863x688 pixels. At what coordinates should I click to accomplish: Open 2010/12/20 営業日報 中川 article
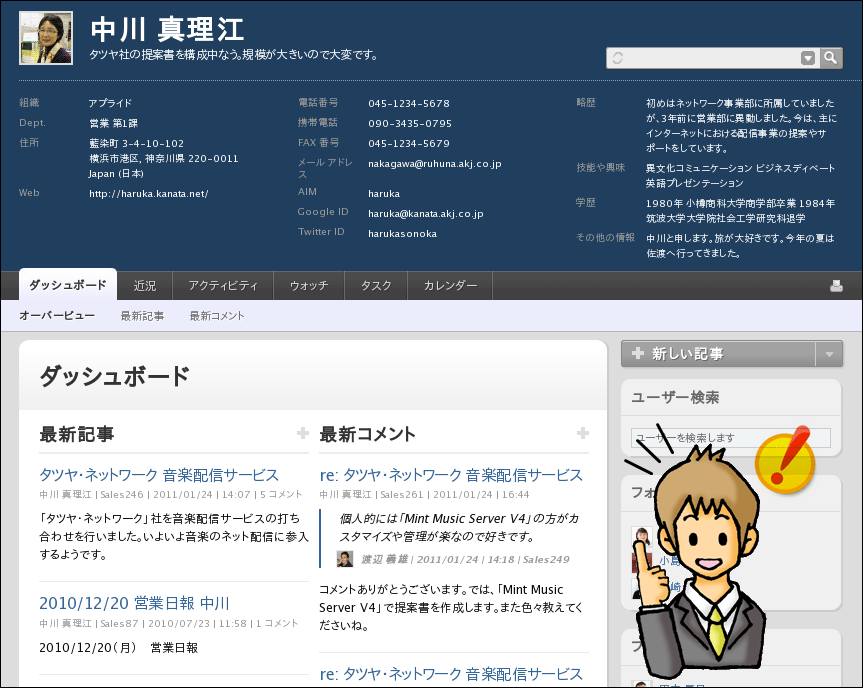point(134,603)
